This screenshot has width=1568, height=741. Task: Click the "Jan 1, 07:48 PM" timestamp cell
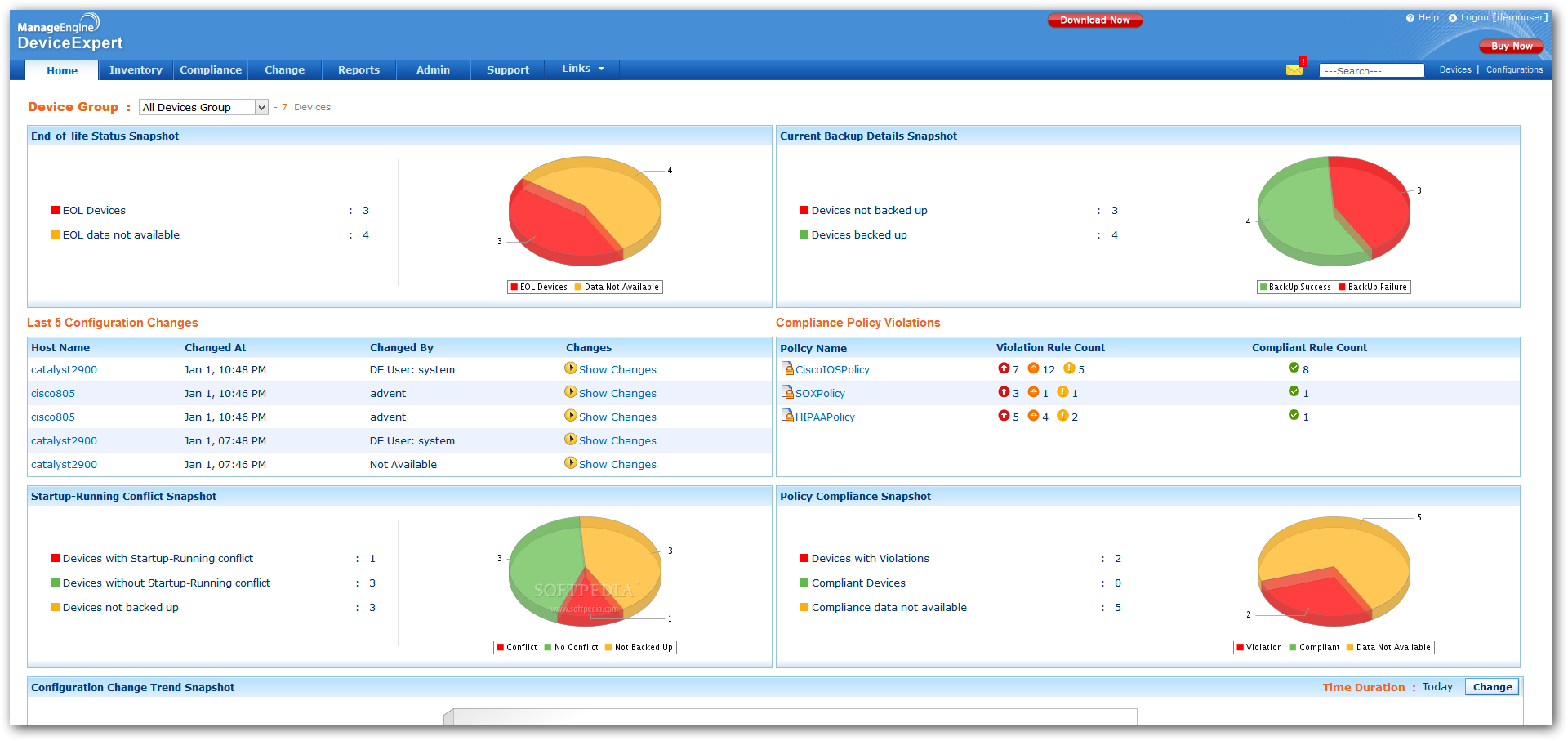(x=225, y=441)
